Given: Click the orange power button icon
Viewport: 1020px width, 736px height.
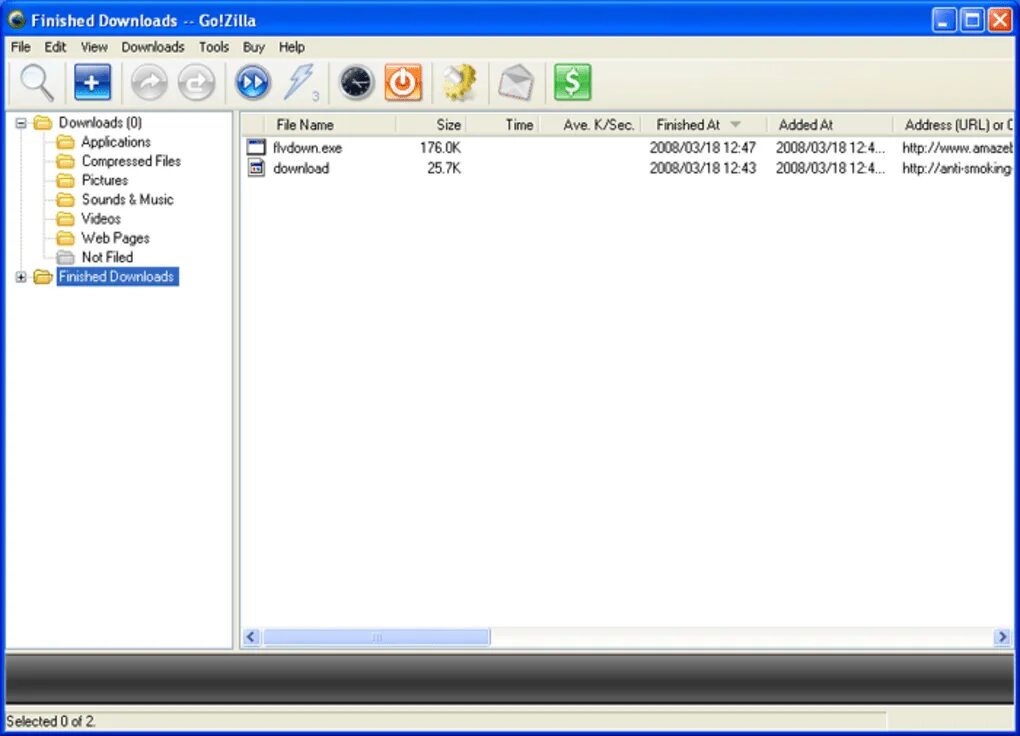Looking at the screenshot, I should (x=403, y=82).
